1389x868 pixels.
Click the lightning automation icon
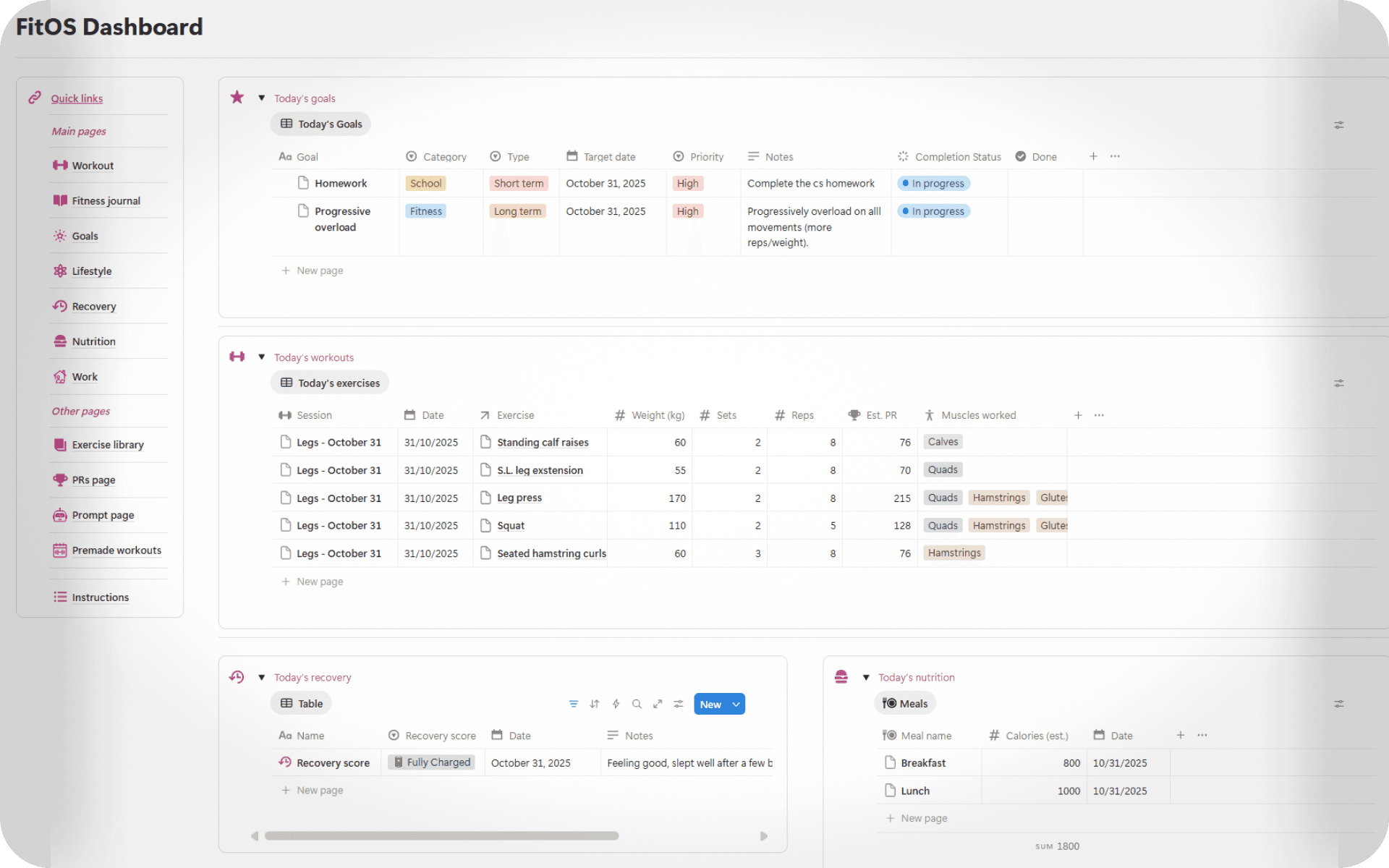[616, 704]
